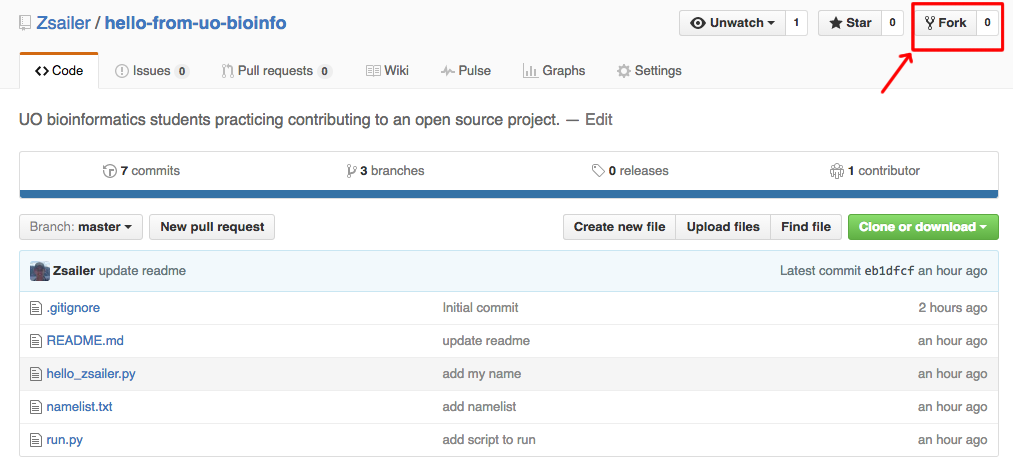
Task: Open the 0 releases link
Action: click(630, 171)
